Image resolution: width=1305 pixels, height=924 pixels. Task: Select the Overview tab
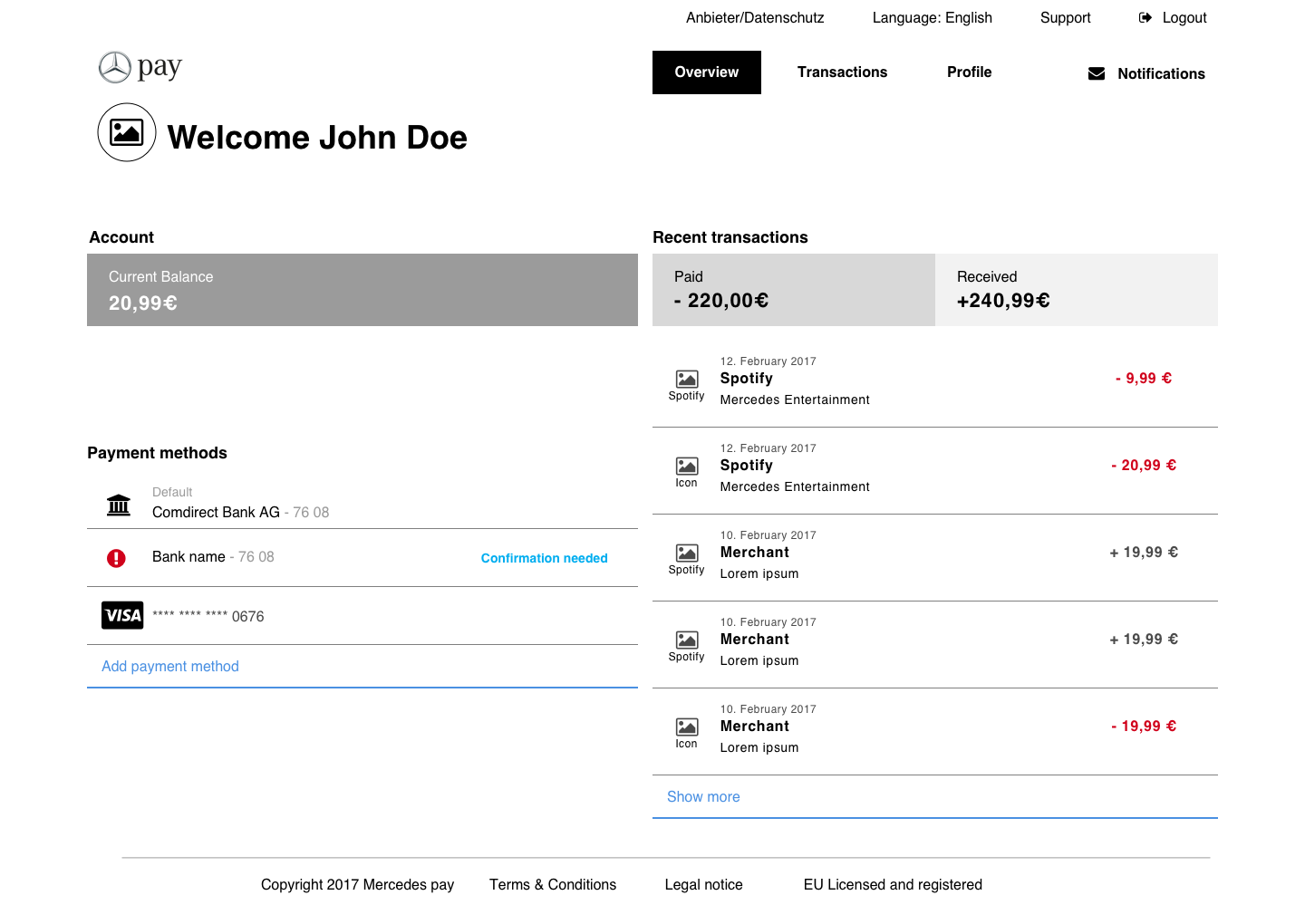click(706, 72)
